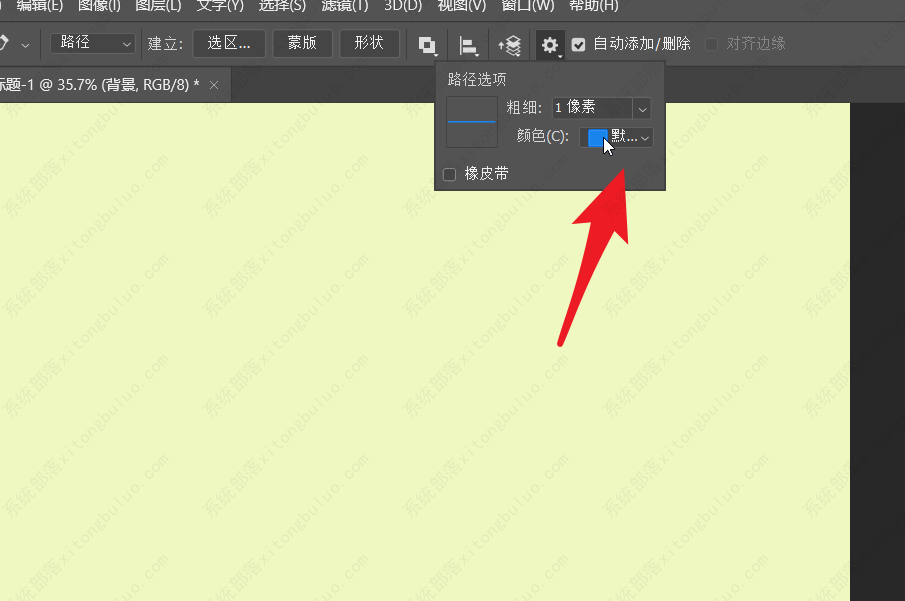
Task: Expand the 颜色(C) dropdown arrow
Action: click(645, 138)
